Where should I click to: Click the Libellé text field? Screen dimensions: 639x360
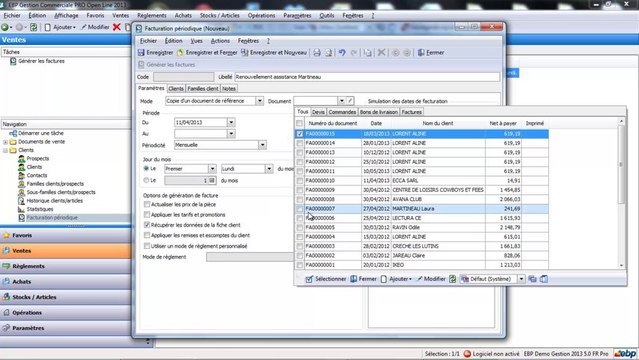[x=367, y=77]
